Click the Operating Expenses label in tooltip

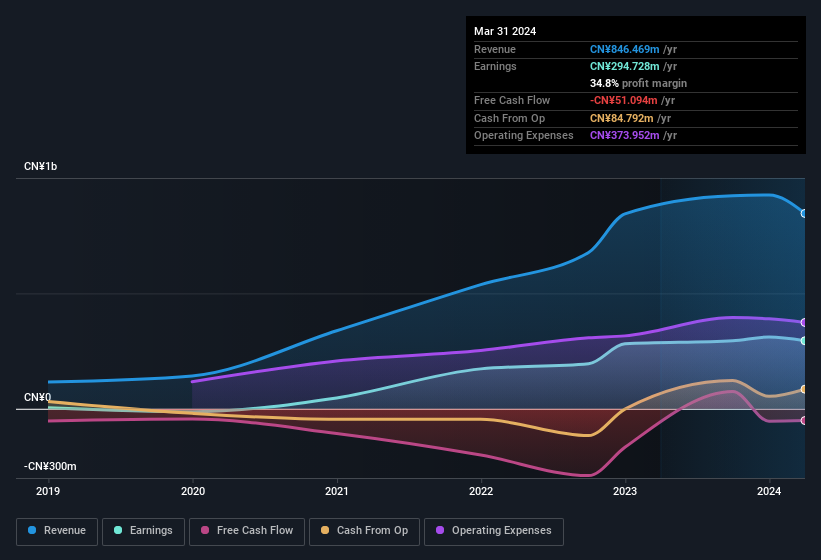click(x=524, y=136)
